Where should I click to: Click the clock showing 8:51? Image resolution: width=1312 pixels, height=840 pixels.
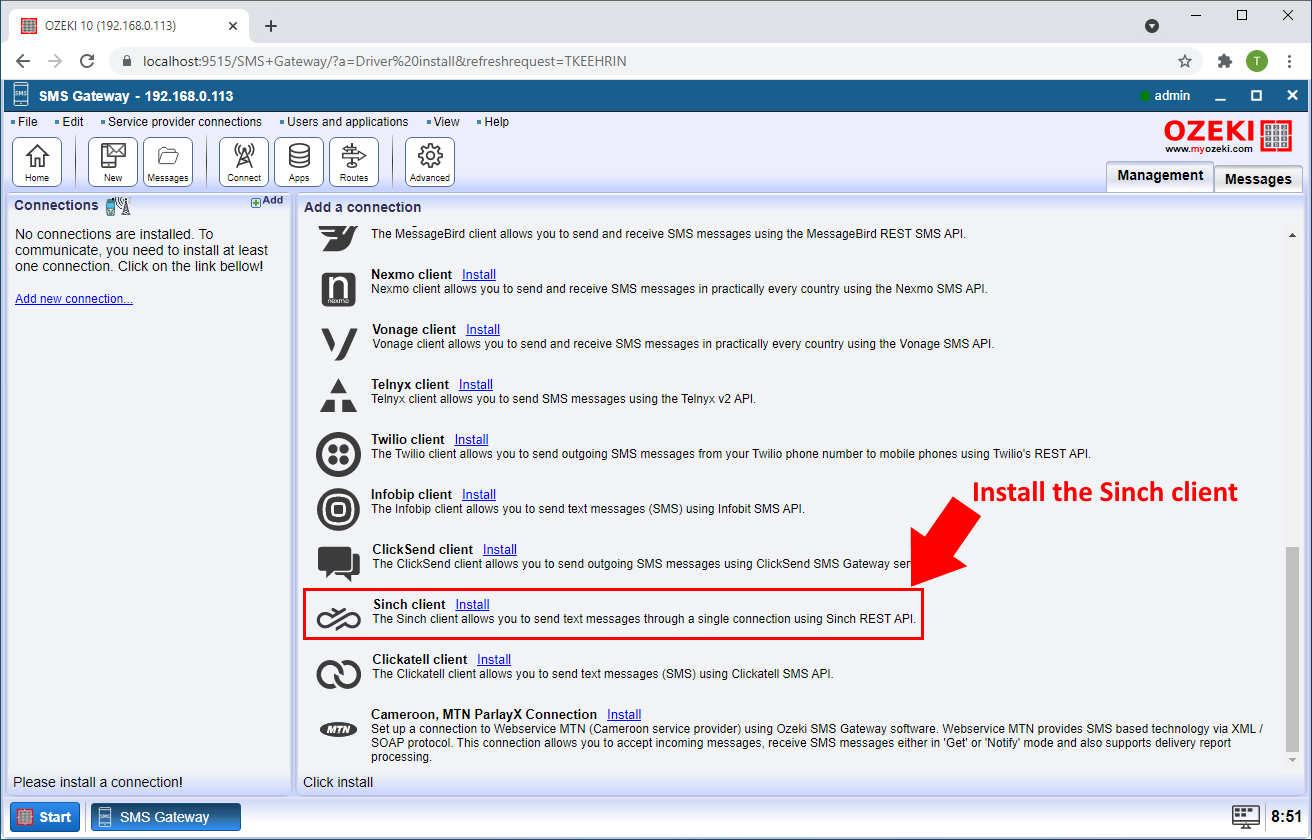pos(1286,816)
